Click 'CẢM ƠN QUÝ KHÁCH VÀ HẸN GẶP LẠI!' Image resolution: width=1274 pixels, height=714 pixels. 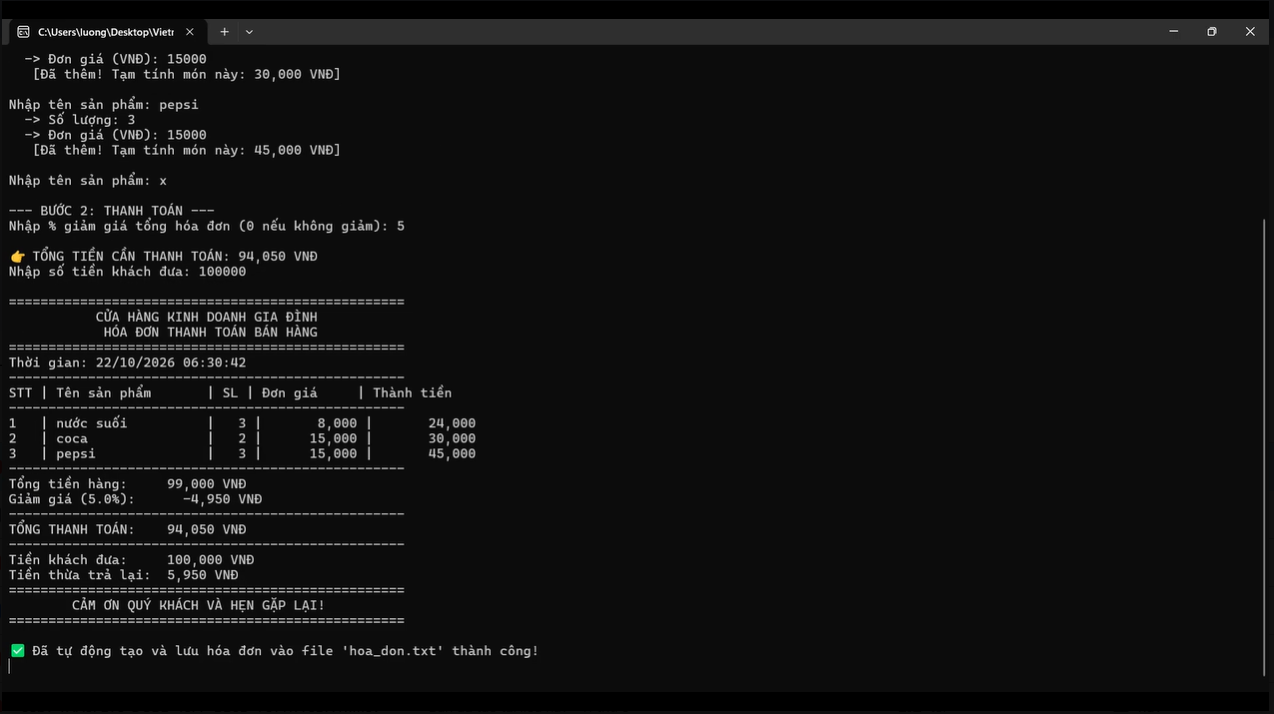point(199,606)
